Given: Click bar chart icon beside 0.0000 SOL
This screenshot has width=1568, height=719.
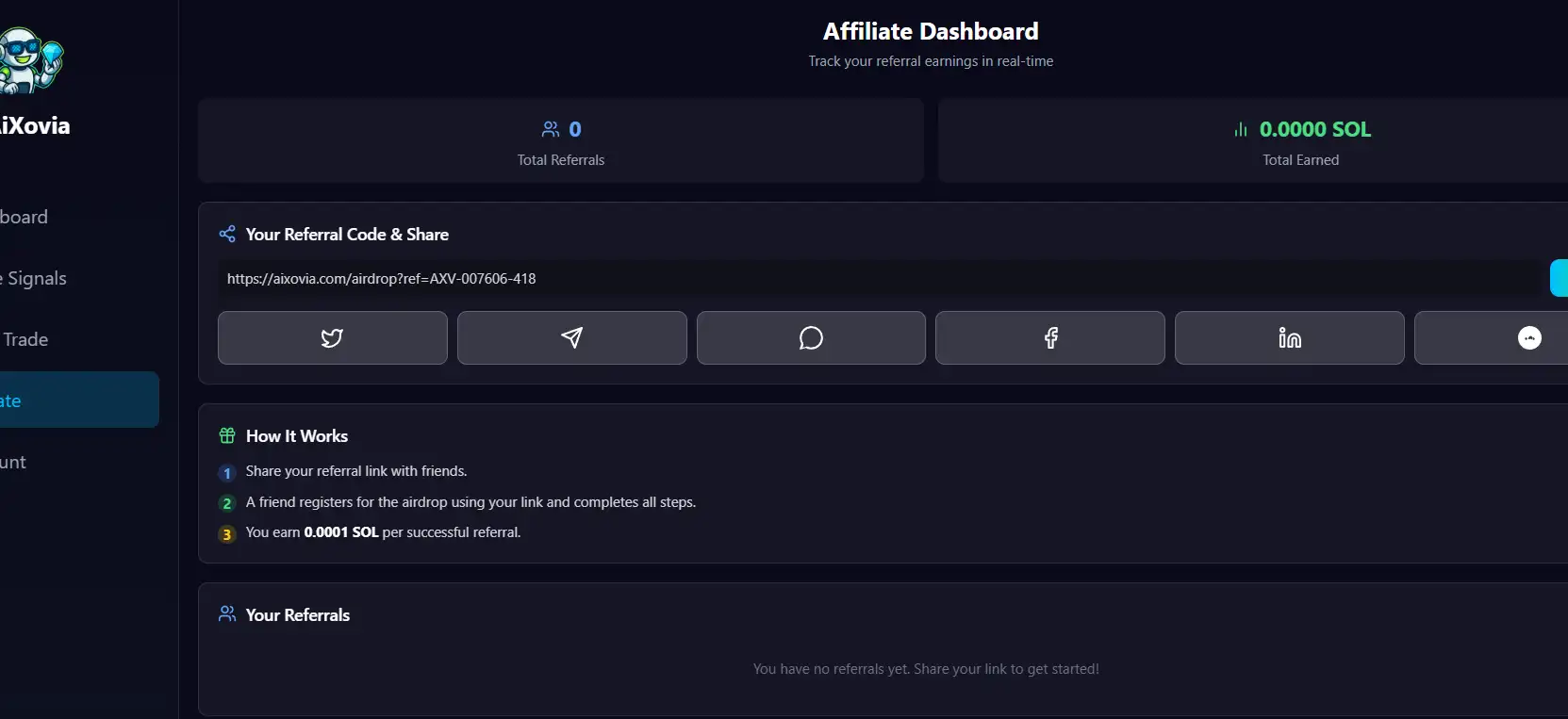Looking at the screenshot, I should tap(1241, 129).
